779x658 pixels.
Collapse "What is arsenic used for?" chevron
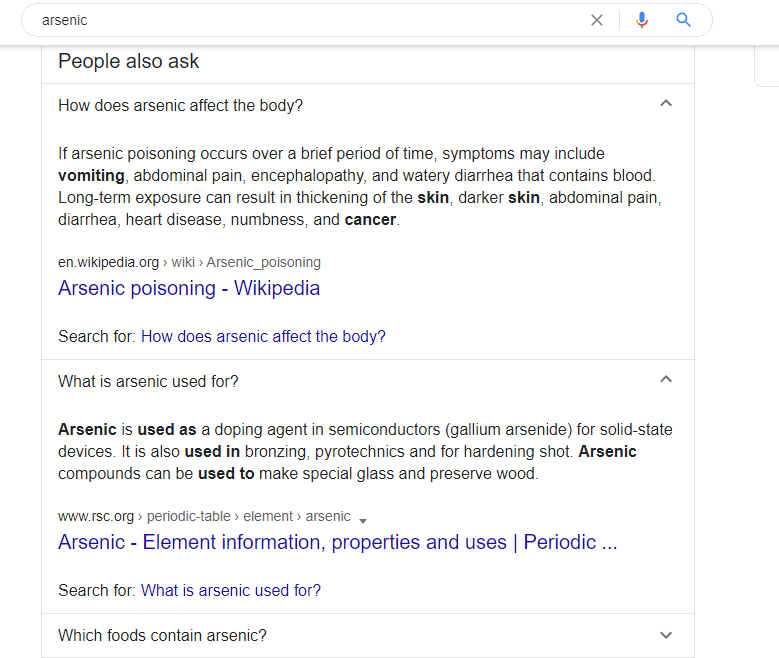[666, 379]
